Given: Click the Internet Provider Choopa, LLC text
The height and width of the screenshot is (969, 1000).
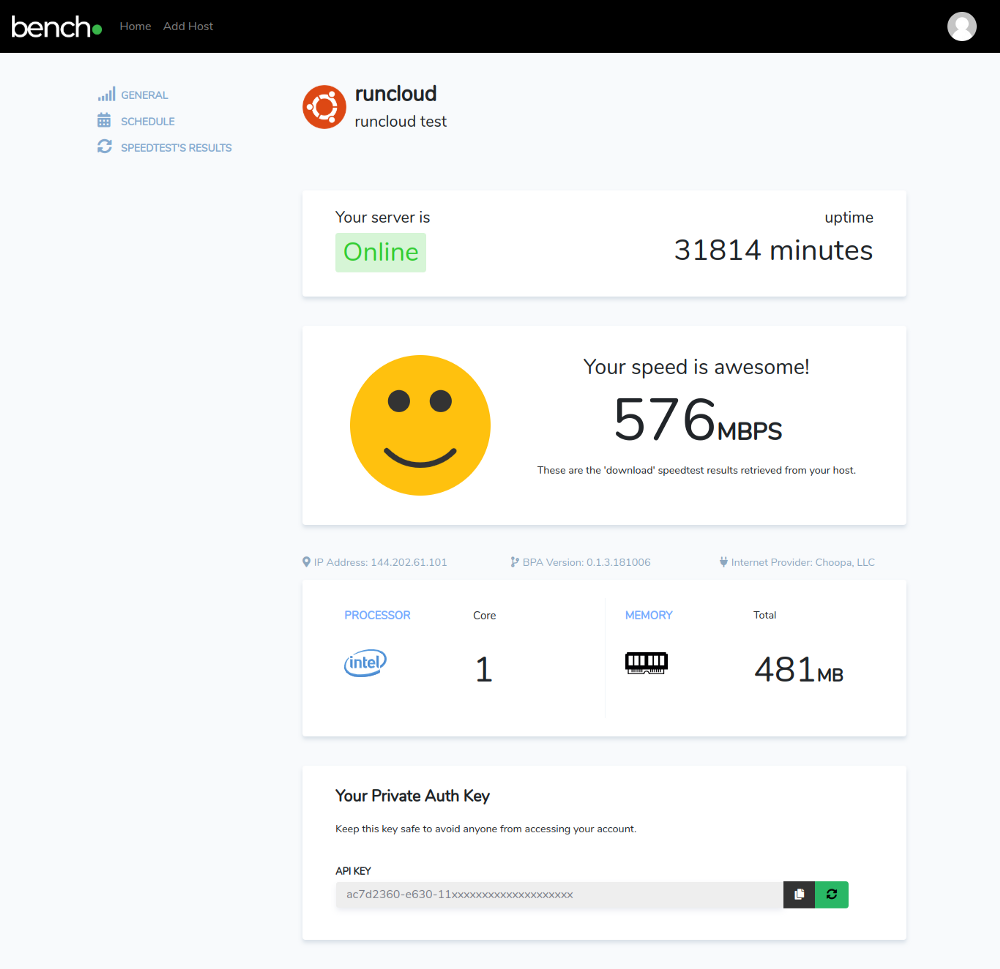Looking at the screenshot, I should pyautogui.click(x=803, y=563).
